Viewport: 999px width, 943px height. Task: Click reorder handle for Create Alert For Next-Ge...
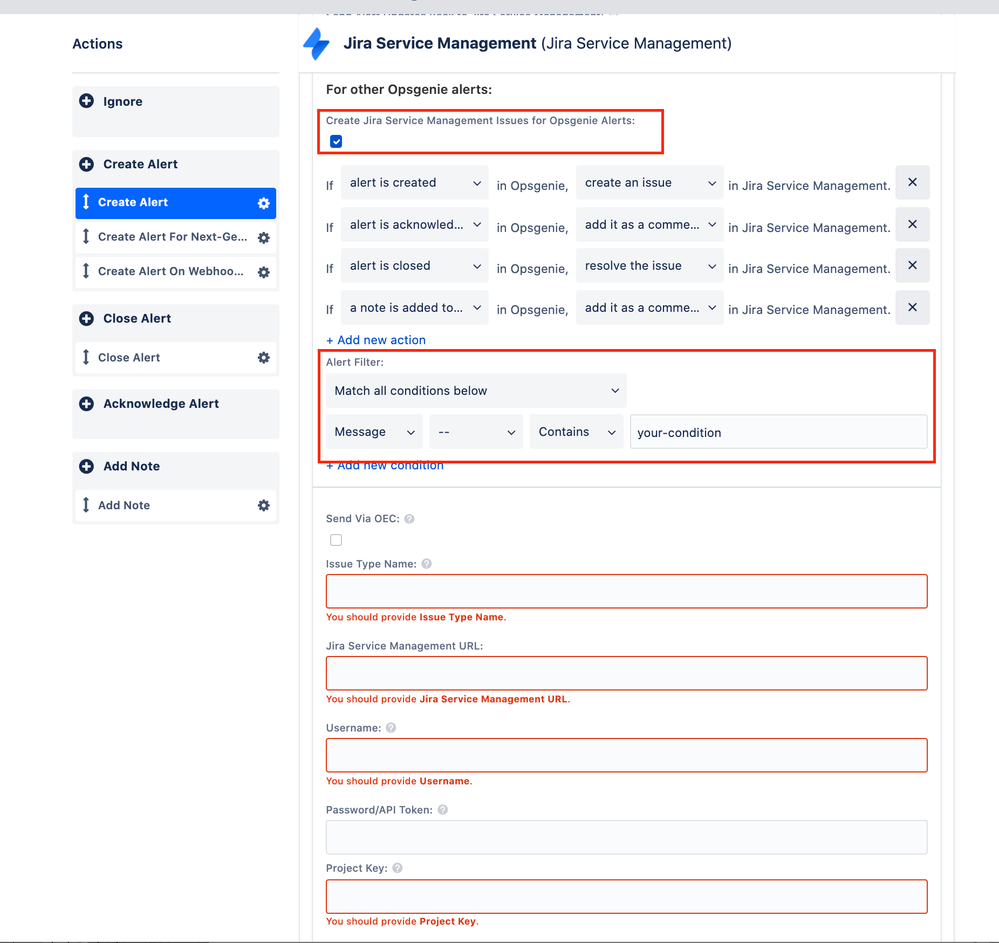coord(86,236)
